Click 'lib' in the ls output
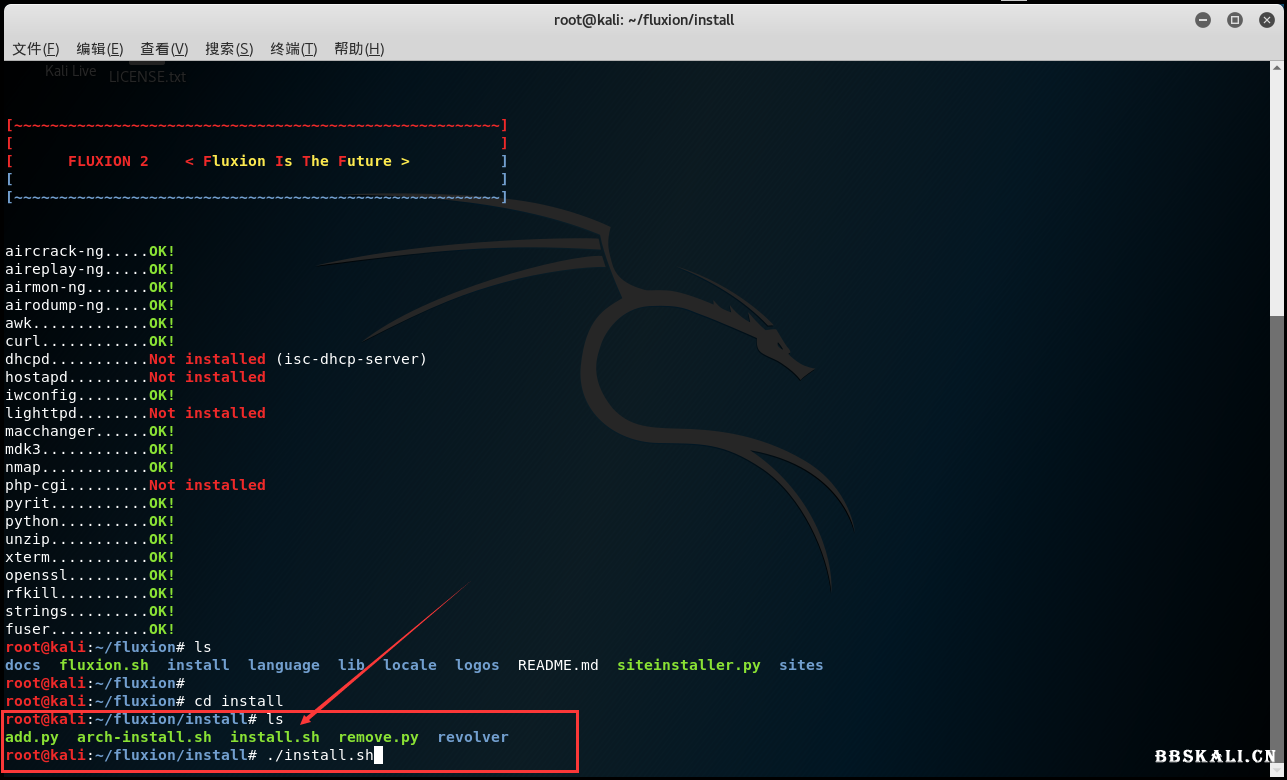 pos(351,665)
